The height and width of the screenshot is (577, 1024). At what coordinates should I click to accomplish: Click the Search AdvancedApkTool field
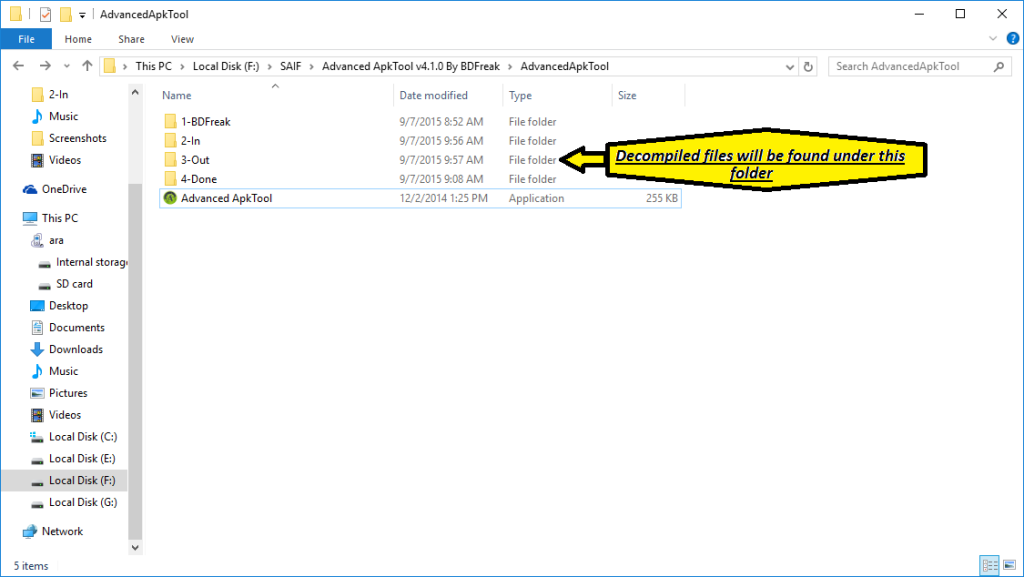pyautogui.click(x=920, y=66)
